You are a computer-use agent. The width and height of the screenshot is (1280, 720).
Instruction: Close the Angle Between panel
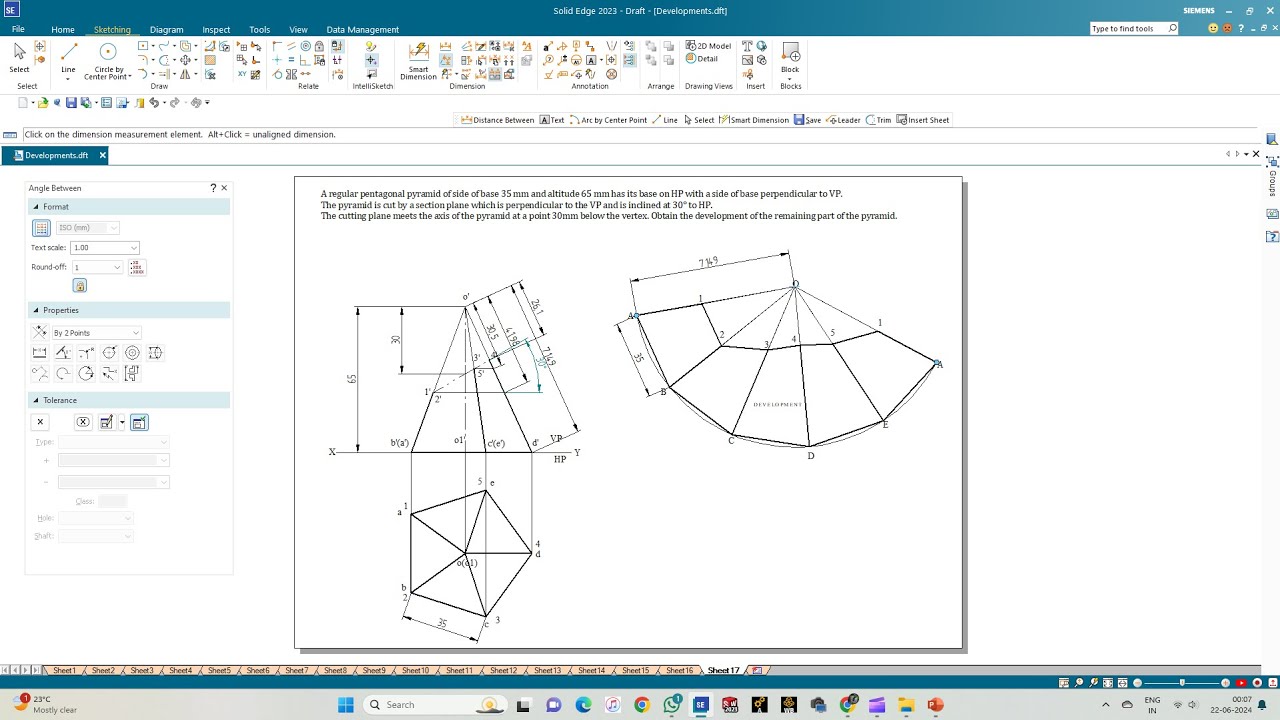(224, 188)
